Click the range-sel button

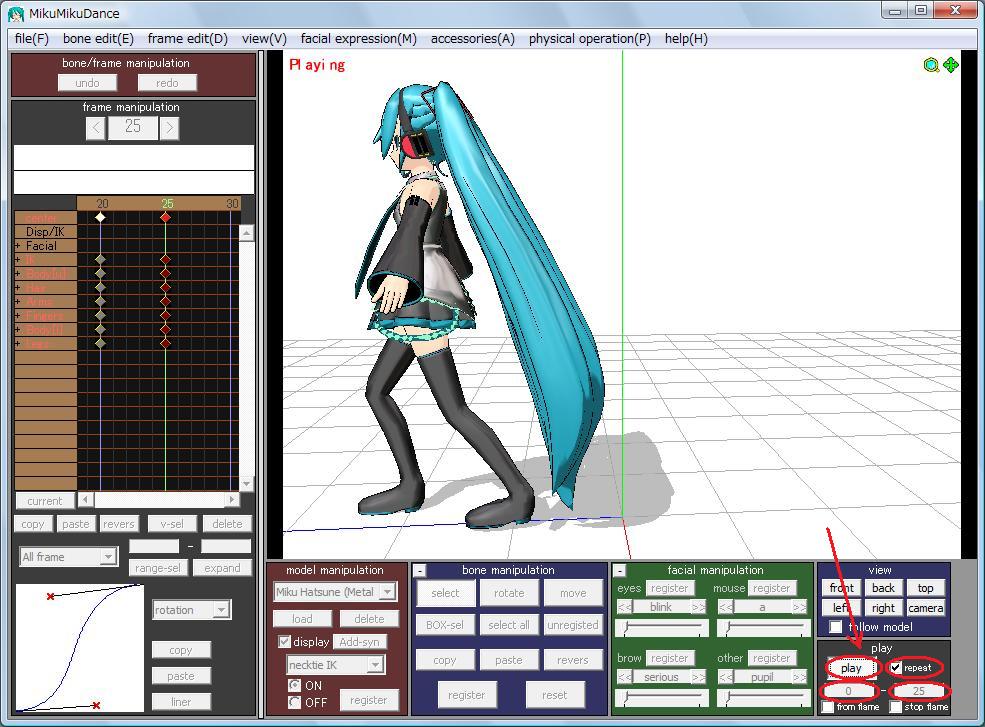pyautogui.click(x=157, y=568)
